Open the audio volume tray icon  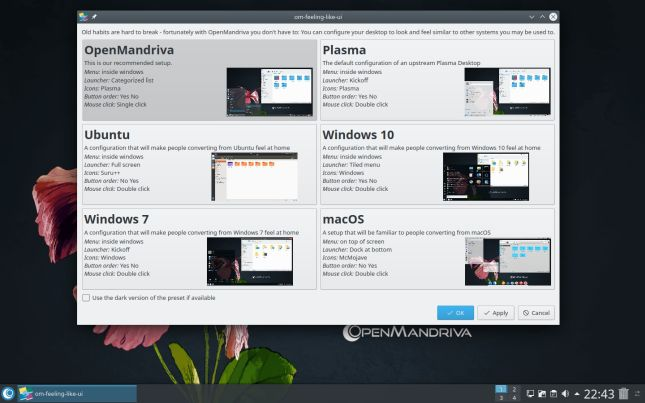[565, 394]
